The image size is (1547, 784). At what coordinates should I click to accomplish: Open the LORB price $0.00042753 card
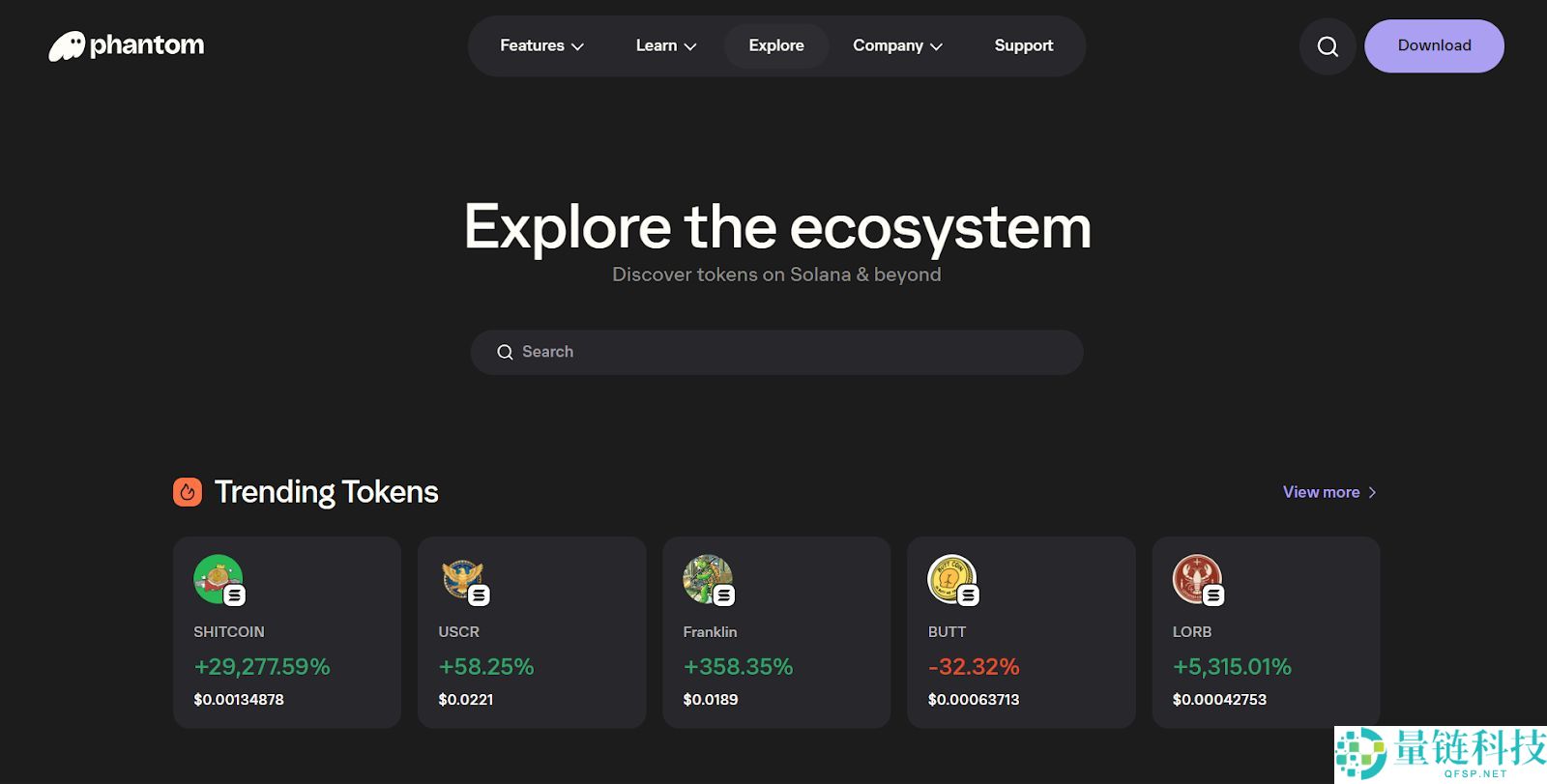click(x=1219, y=699)
